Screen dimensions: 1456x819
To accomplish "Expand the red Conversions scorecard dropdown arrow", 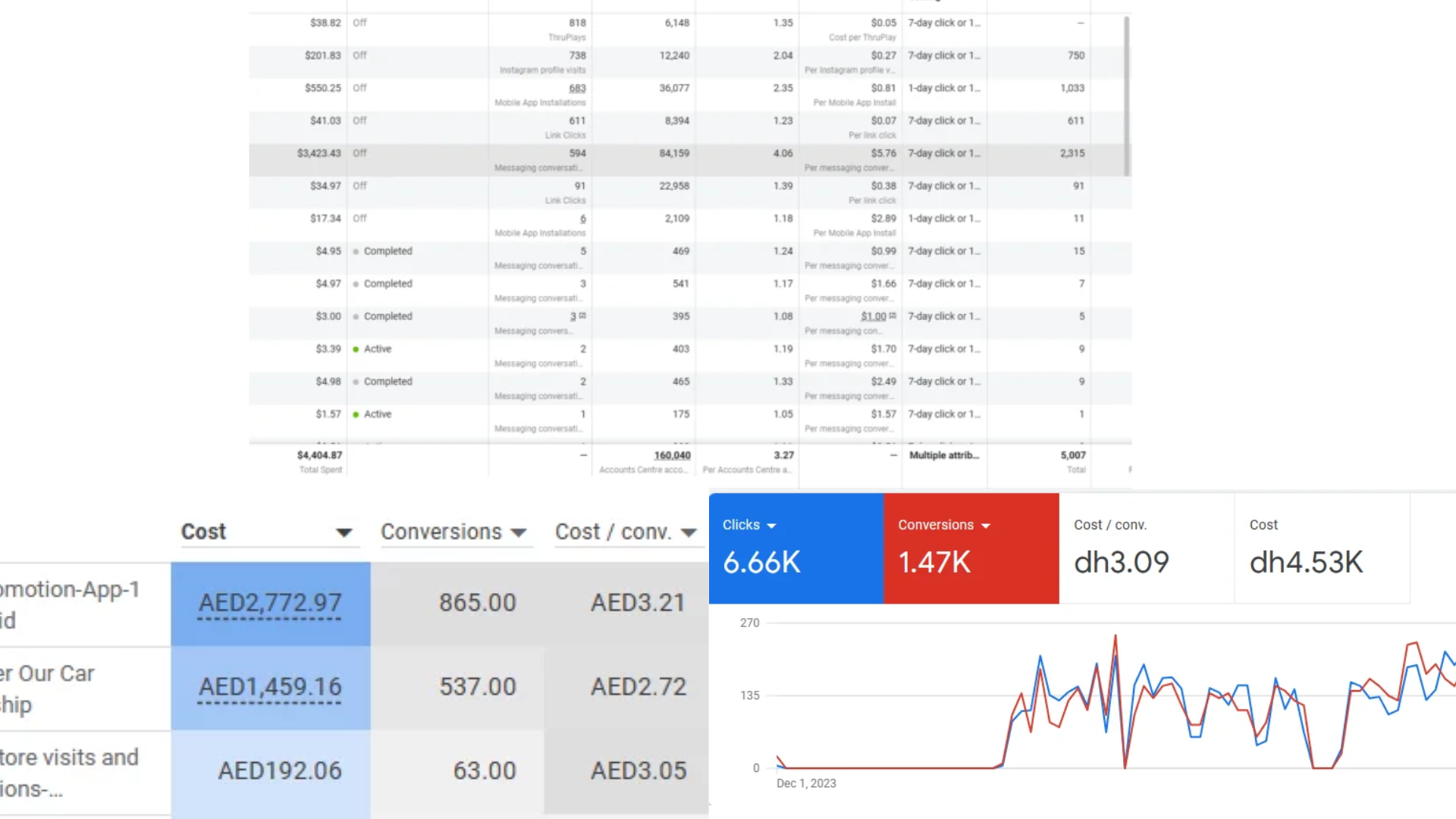I will 986,526.
